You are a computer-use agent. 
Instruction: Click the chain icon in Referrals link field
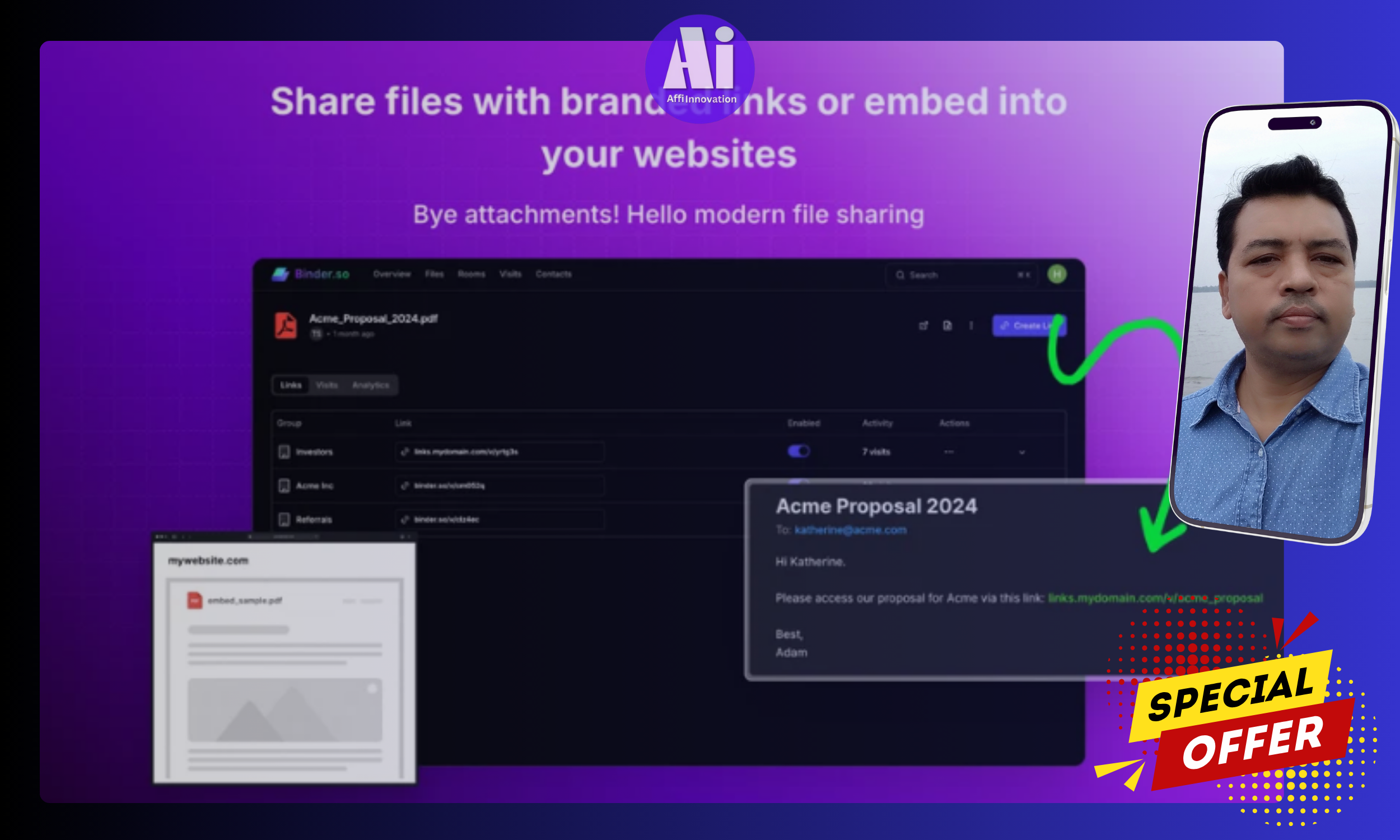tap(405, 520)
